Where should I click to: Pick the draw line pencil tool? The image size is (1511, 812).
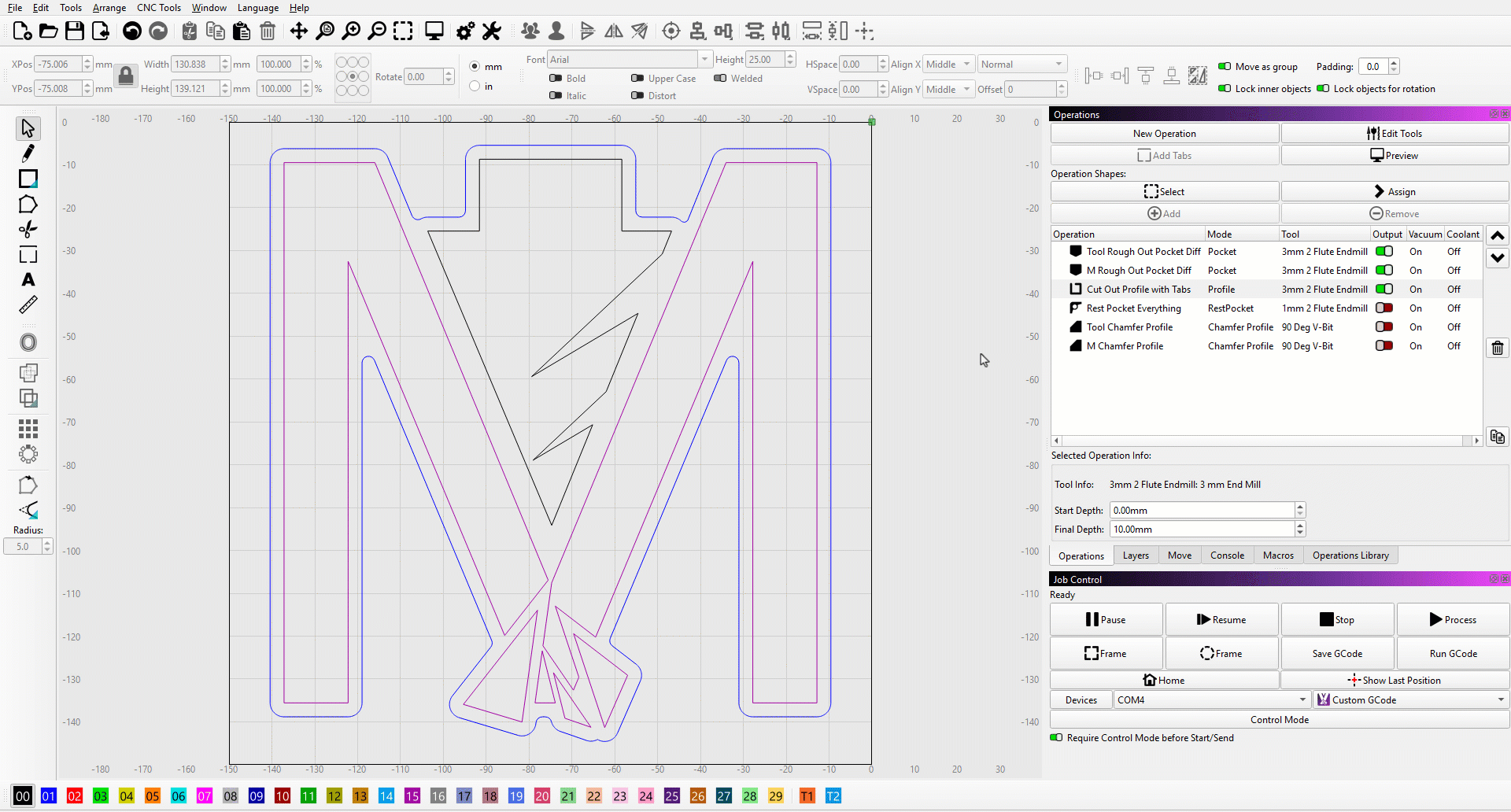(28, 153)
